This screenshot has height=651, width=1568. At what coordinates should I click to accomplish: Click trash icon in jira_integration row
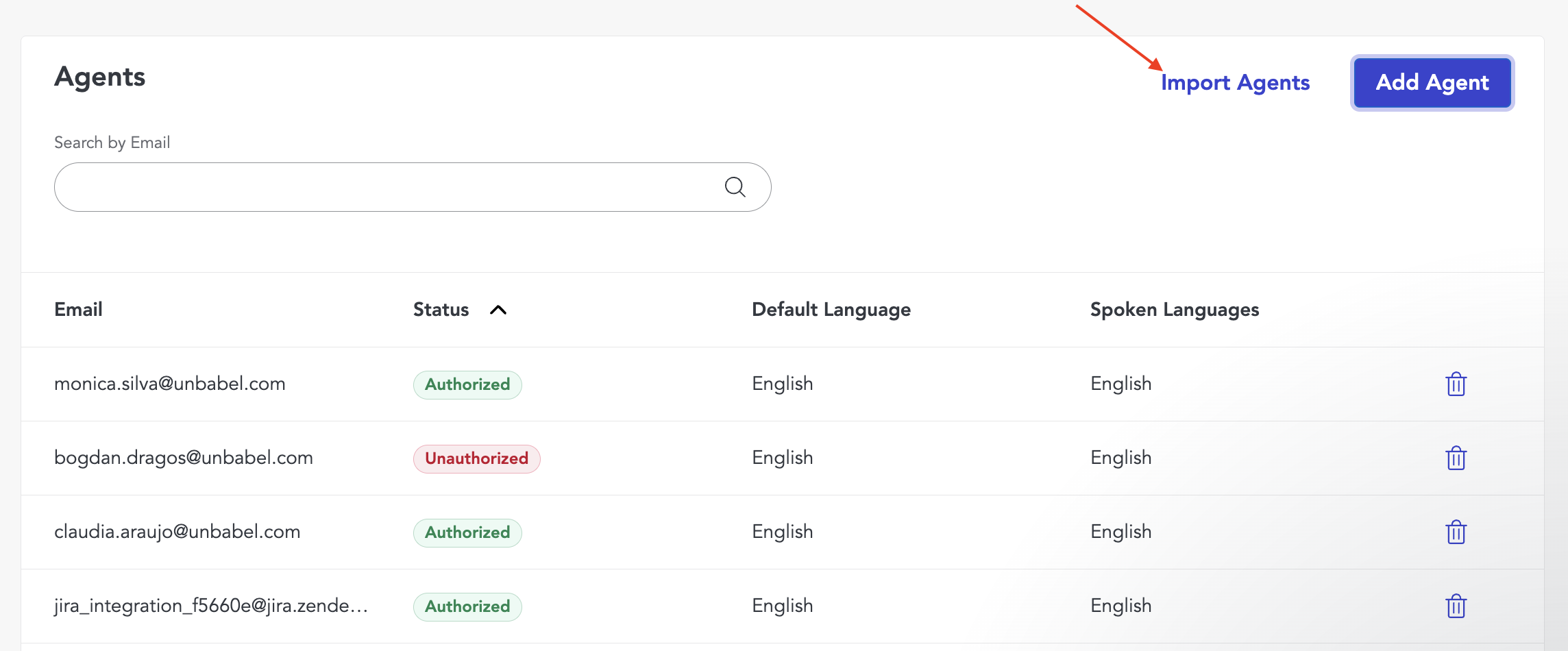[1456, 606]
